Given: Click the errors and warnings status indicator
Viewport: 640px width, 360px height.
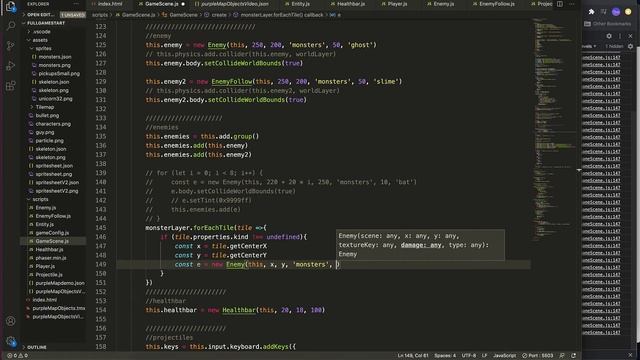Looking at the screenshot, I should point(18,356).
